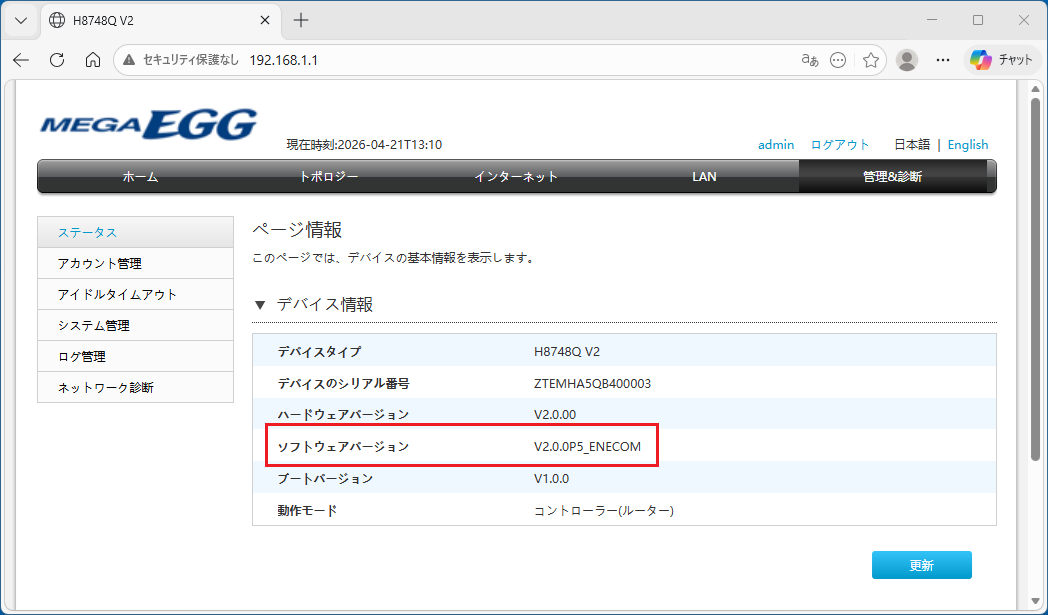Click the scrollbar down arrow

(x=1035, y=601)
